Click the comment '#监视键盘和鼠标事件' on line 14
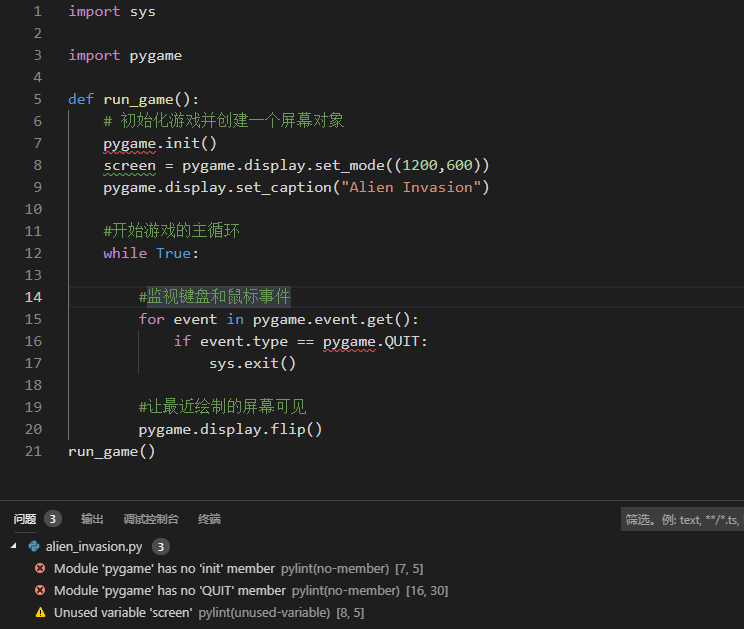 pyautogui.click(x=214, y=296)
